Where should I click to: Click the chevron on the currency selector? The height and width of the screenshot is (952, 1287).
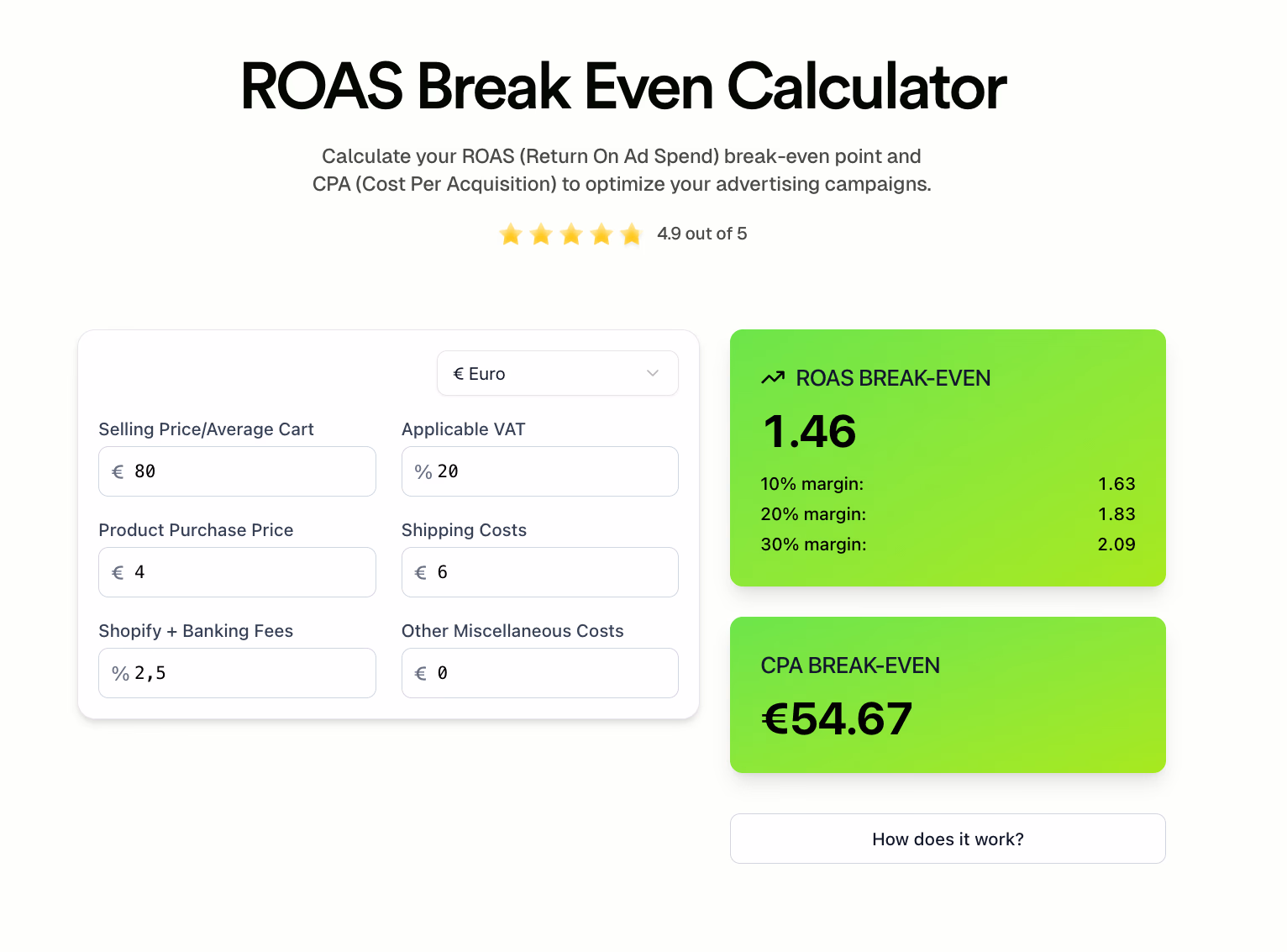[x=652, y=373]
